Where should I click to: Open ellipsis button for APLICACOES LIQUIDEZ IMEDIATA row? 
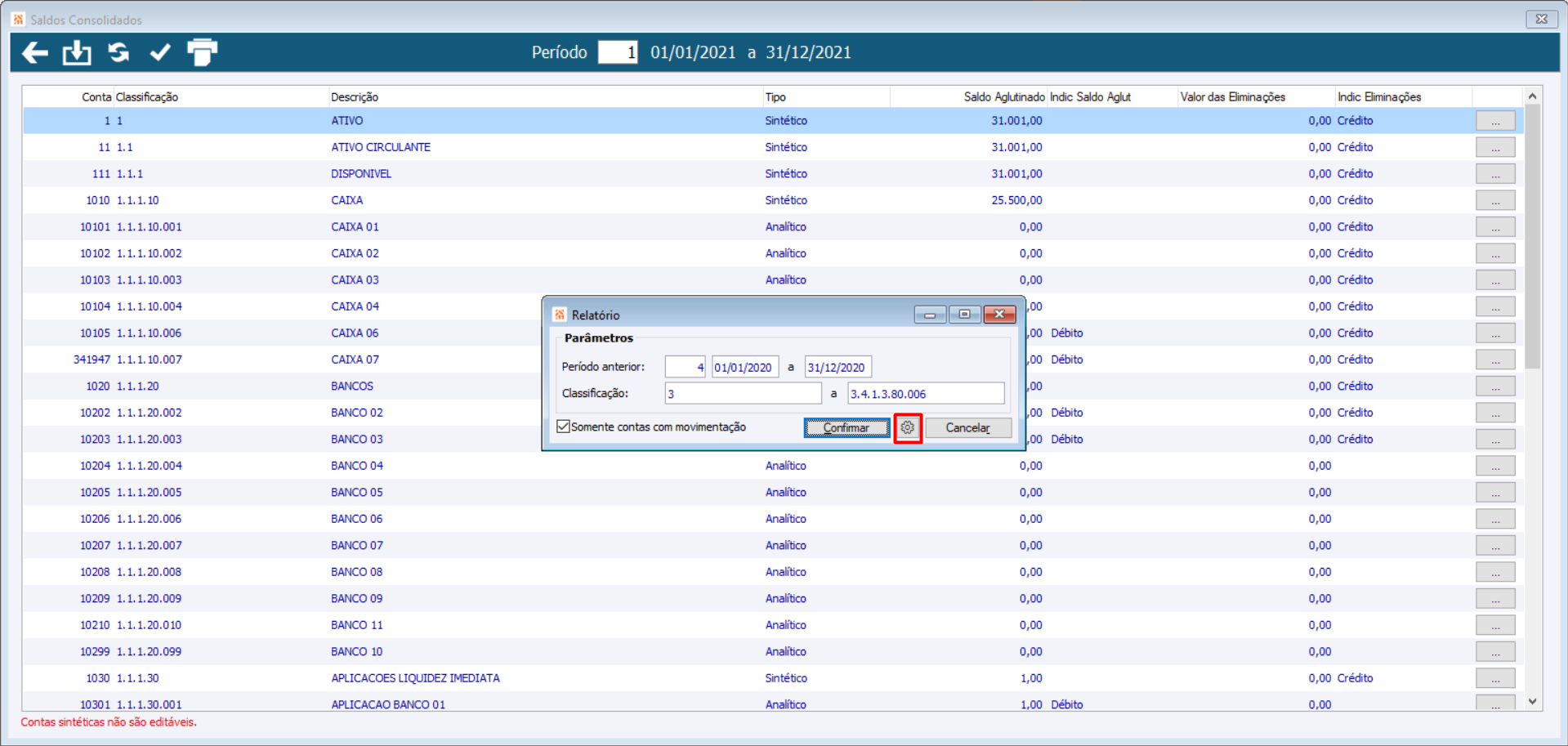pos(1495,678)
